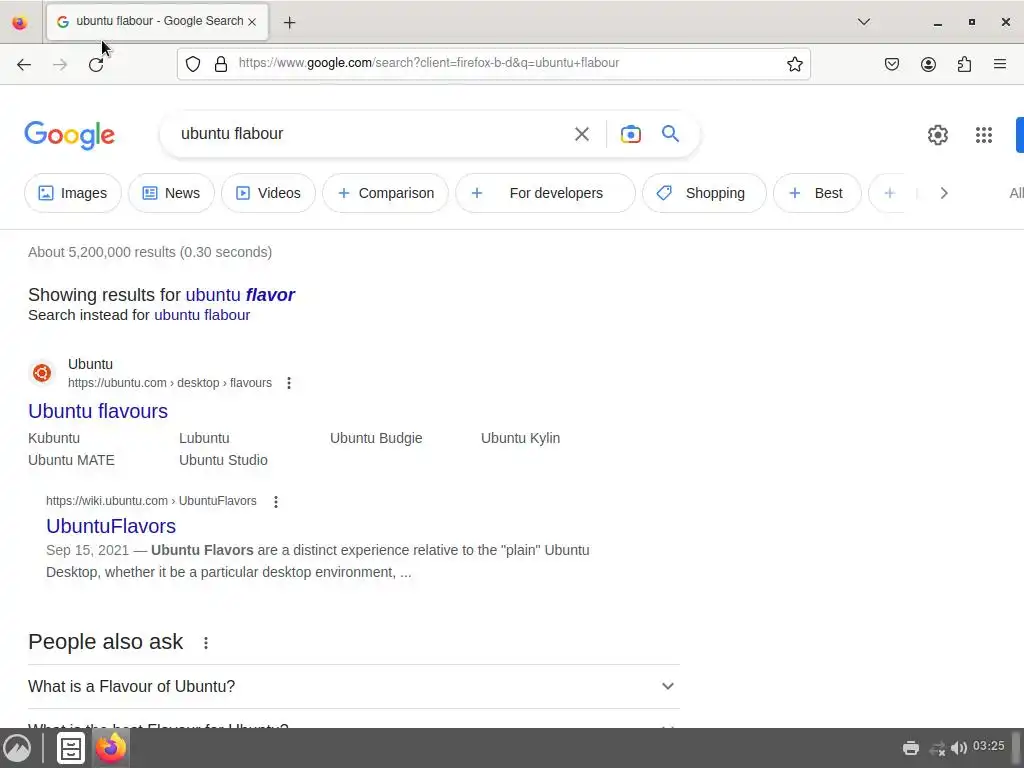Select the ubuntu flabour Google Search tab
The width and height of the screenshot is (1024, 768).
coord(157,22)
